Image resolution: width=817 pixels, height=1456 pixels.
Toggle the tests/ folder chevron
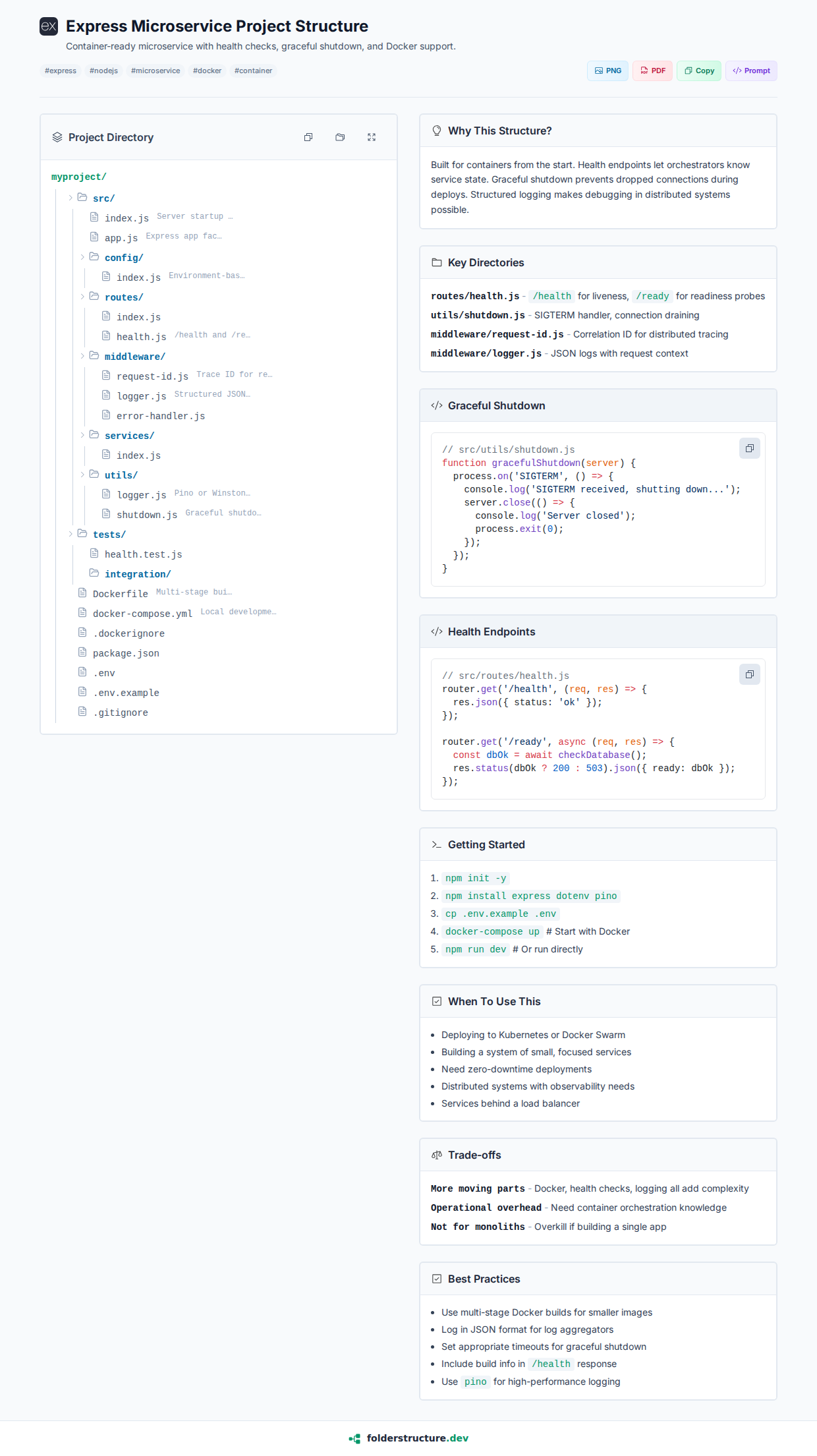[x=71, y=534]
